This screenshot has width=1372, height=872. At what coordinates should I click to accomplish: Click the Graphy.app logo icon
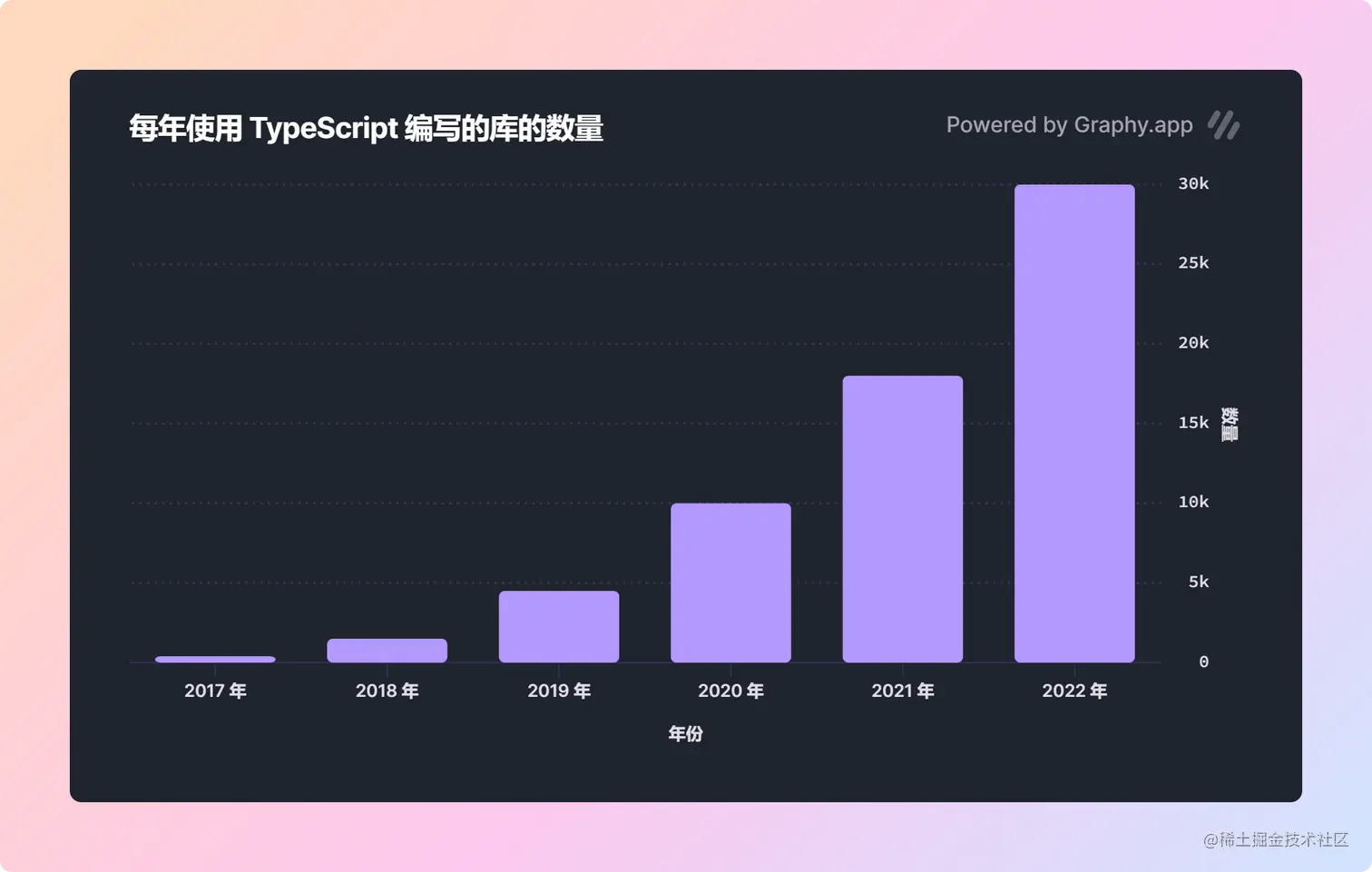coord(1224,124)
